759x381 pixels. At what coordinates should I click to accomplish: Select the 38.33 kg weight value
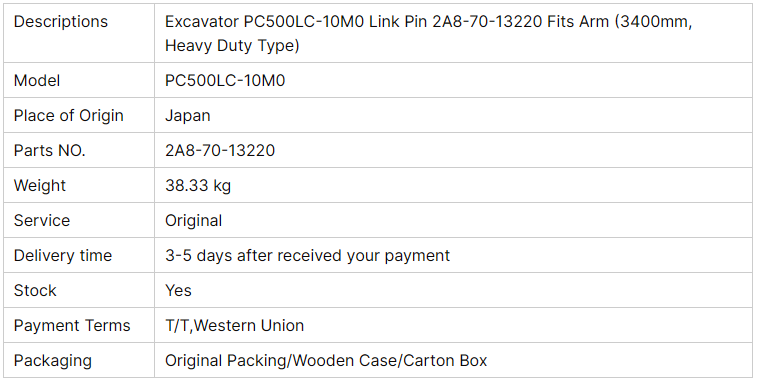[198, 185]
